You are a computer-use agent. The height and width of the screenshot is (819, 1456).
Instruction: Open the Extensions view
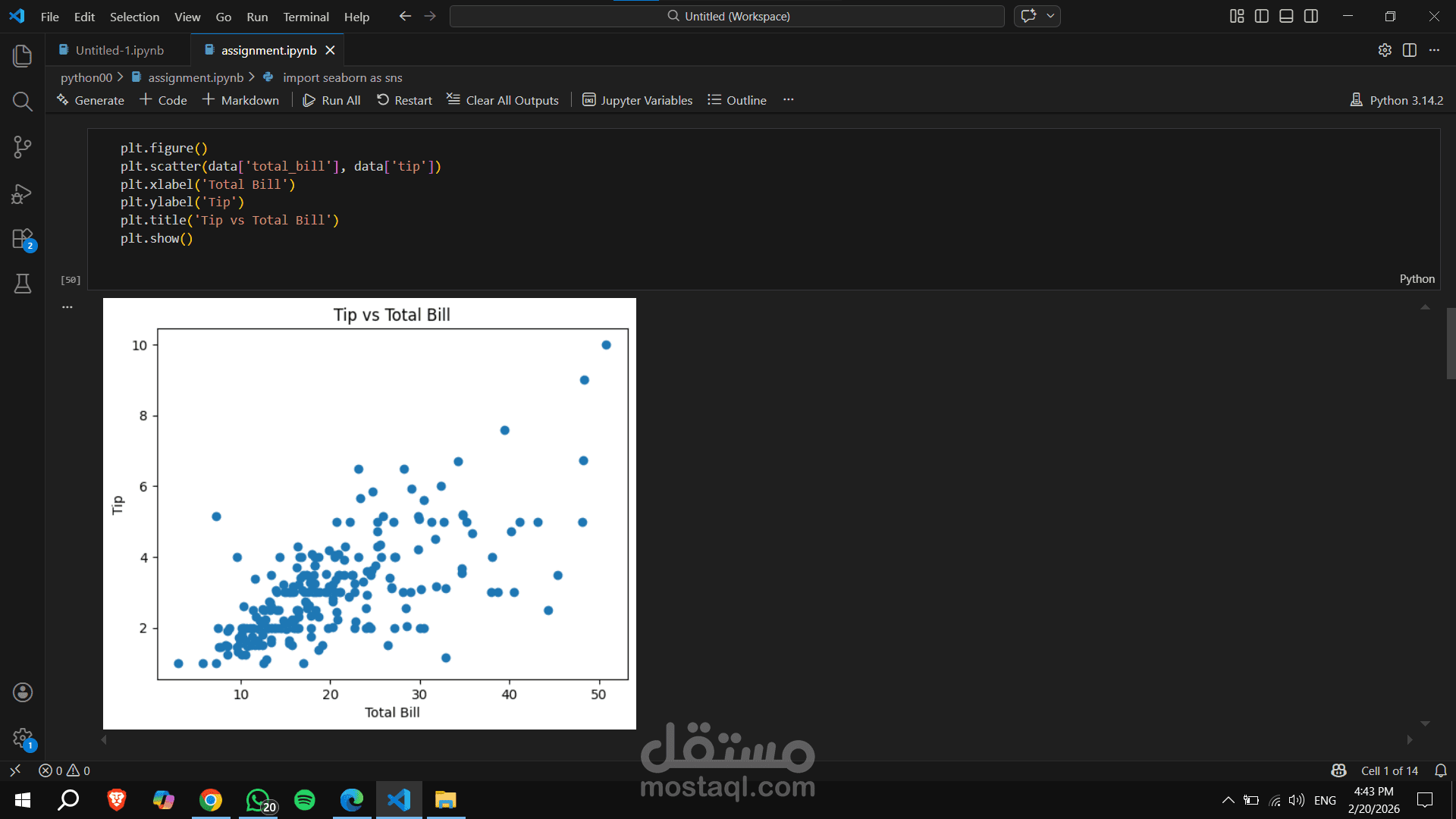[x=23, y=239]
